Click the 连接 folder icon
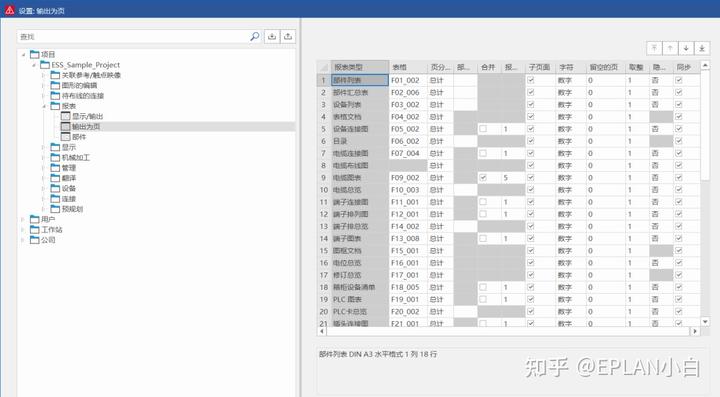 point(55,198)
